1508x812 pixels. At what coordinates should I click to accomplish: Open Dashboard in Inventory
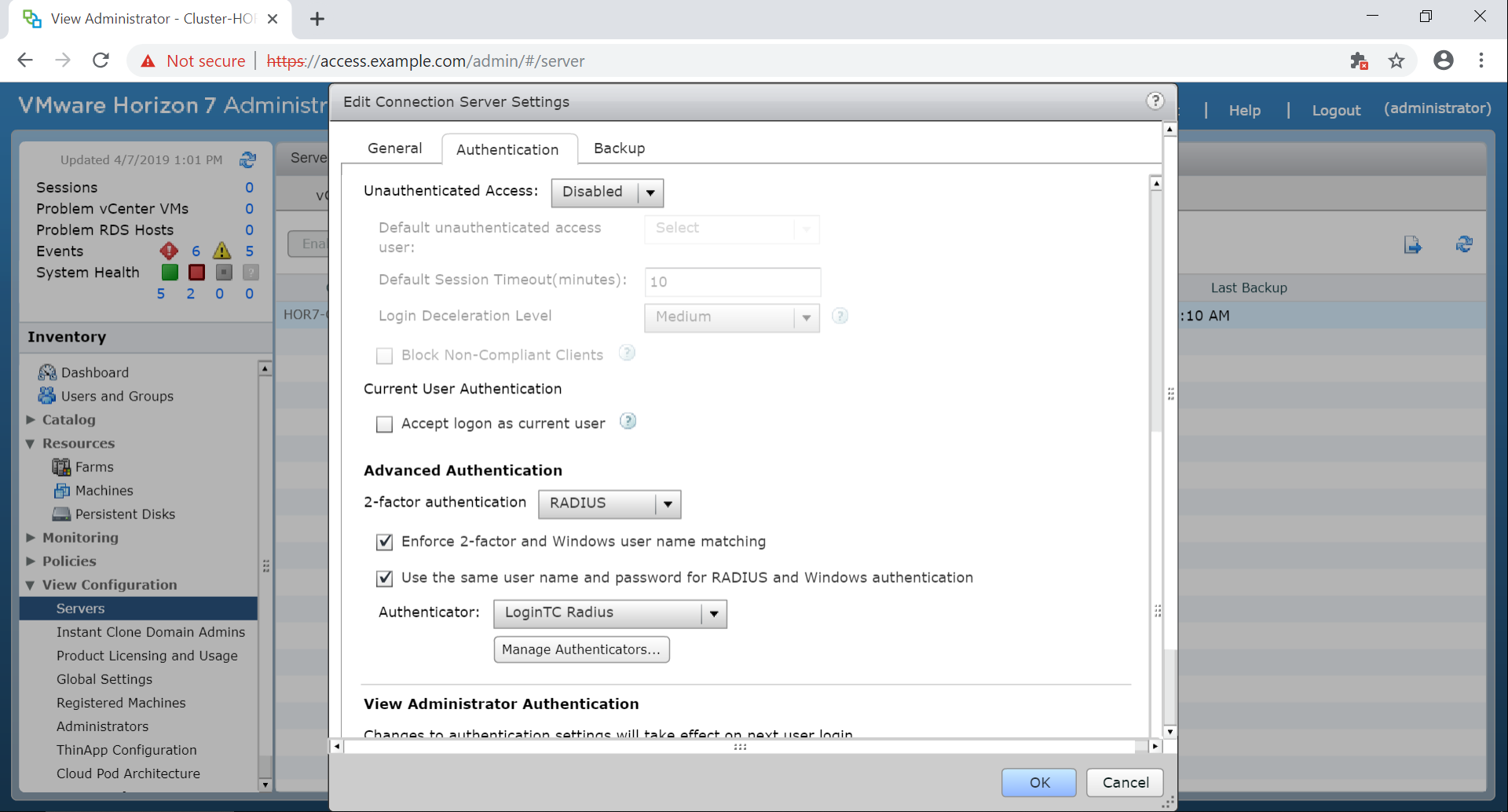[x=95, y=372]
